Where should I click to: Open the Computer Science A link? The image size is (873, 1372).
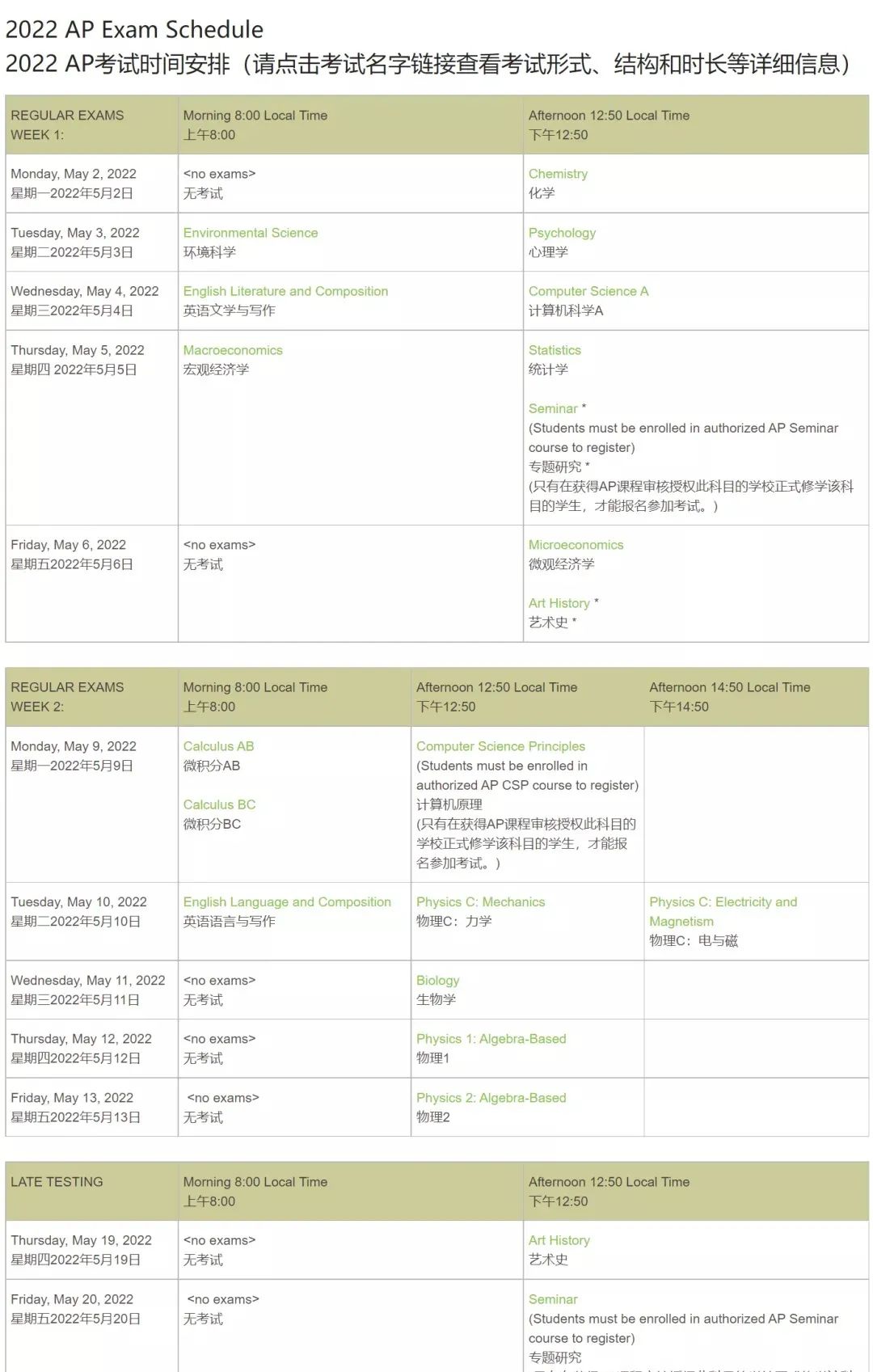coord(588,291)
